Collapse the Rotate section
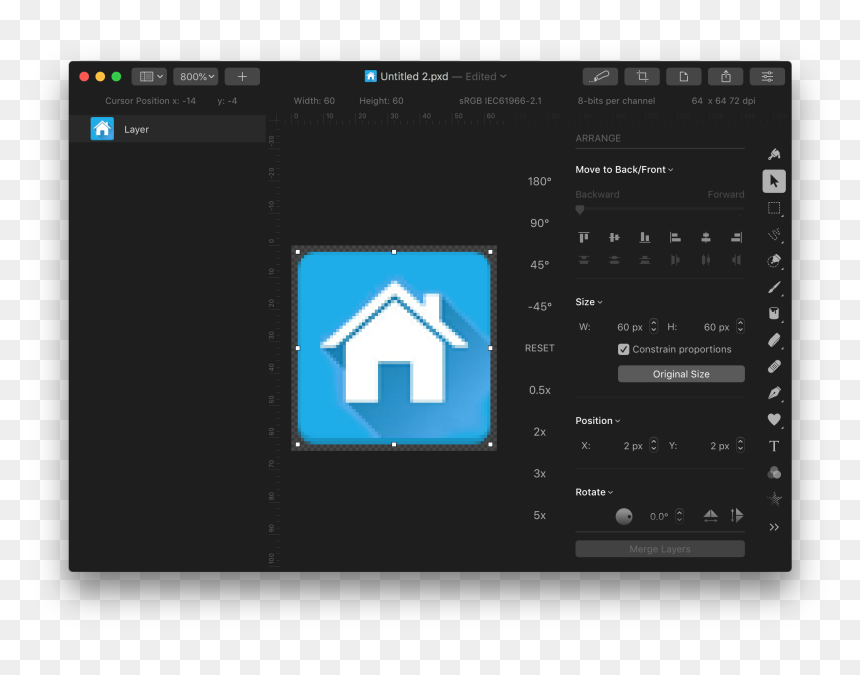 click(x=594, y=492)
